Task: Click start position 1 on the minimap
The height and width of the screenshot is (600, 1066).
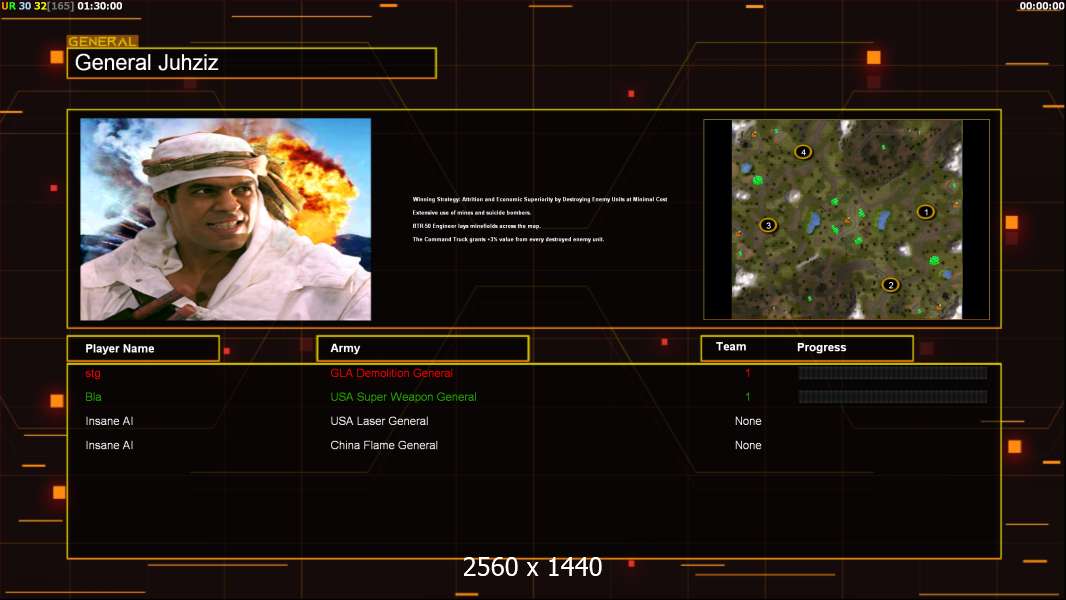Action: [x=925, y=212]
